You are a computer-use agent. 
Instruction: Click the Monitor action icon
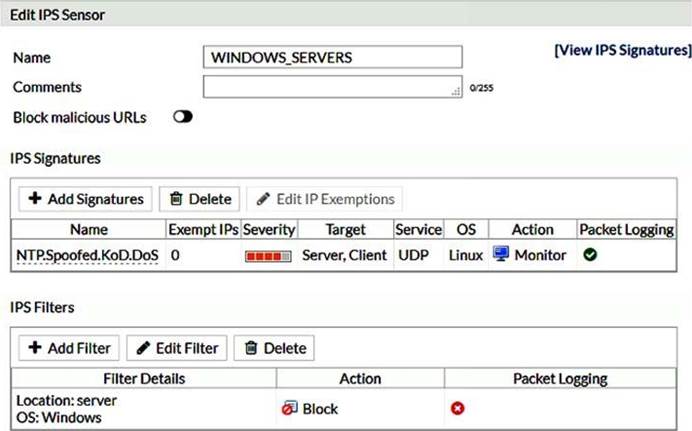click(501, 255)
